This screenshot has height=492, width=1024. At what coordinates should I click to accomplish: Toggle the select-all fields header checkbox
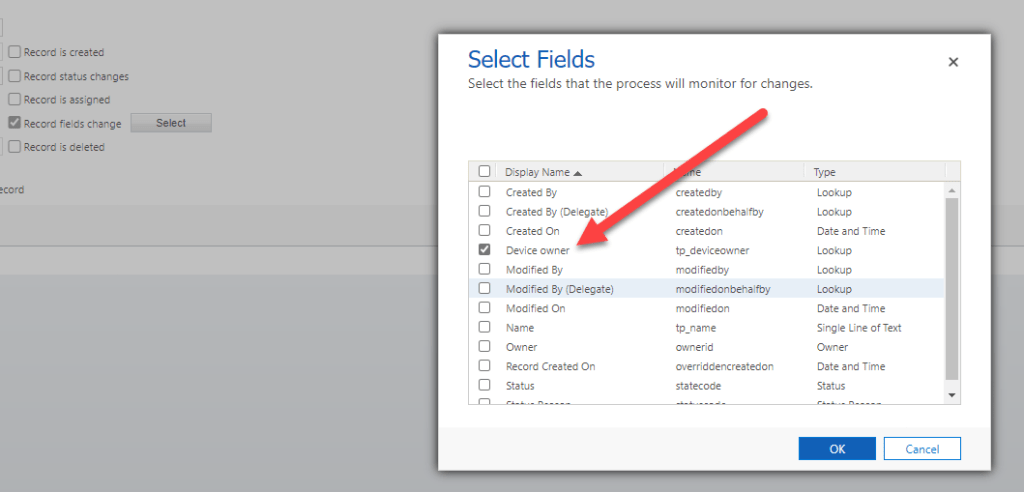485,172
